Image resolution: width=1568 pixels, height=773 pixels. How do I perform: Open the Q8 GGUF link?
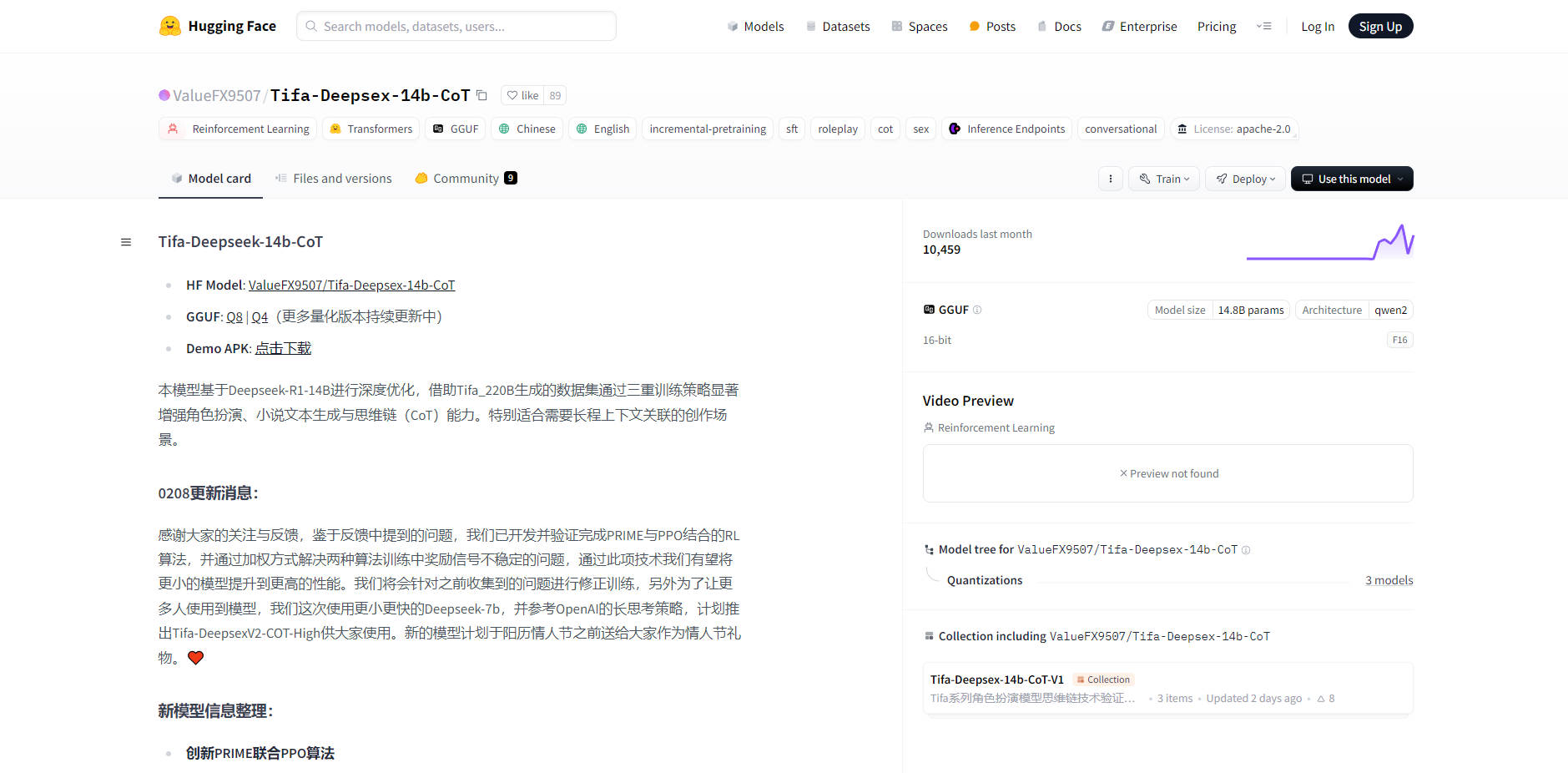[x=234, y=317]
